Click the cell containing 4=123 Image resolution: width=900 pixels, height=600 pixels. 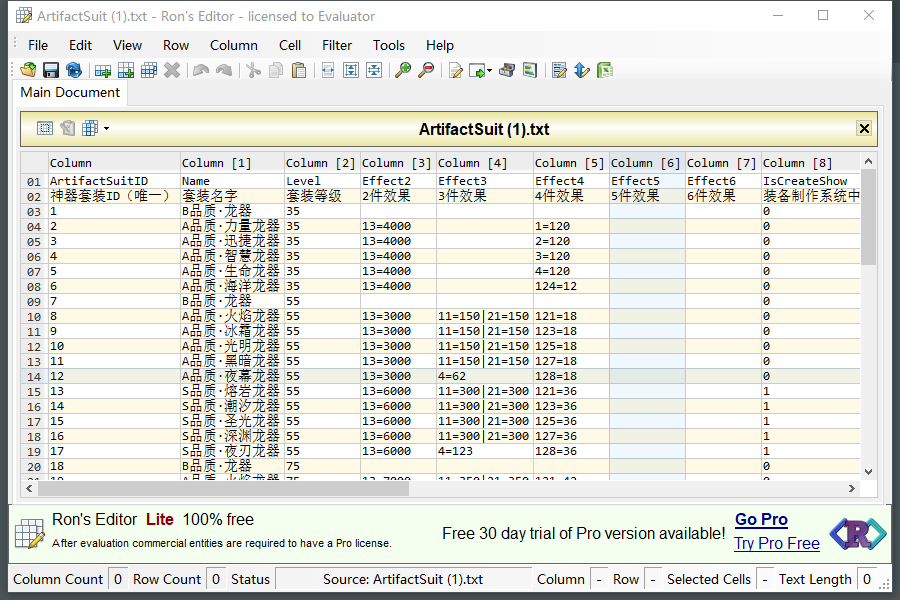pyautogui.click(x=484, y=451)
